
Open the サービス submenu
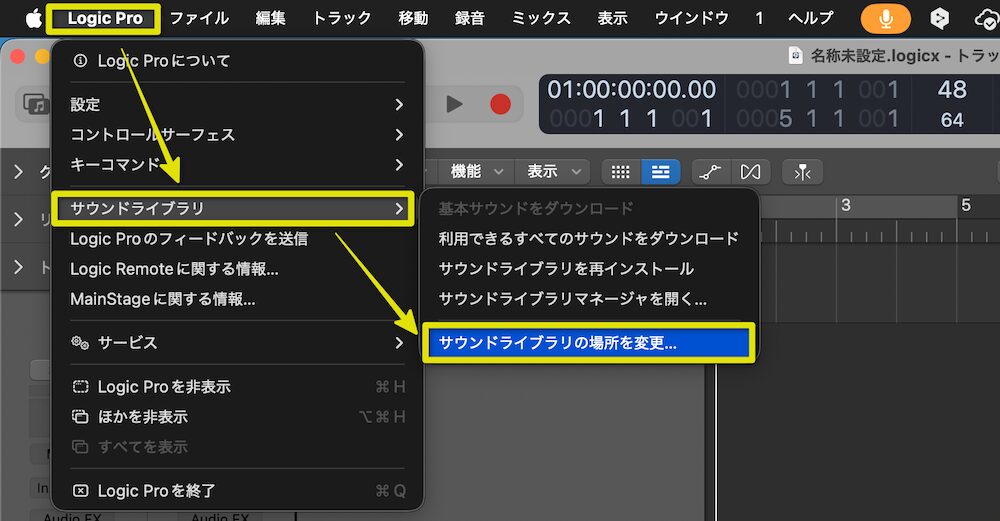tap(237, 342)
